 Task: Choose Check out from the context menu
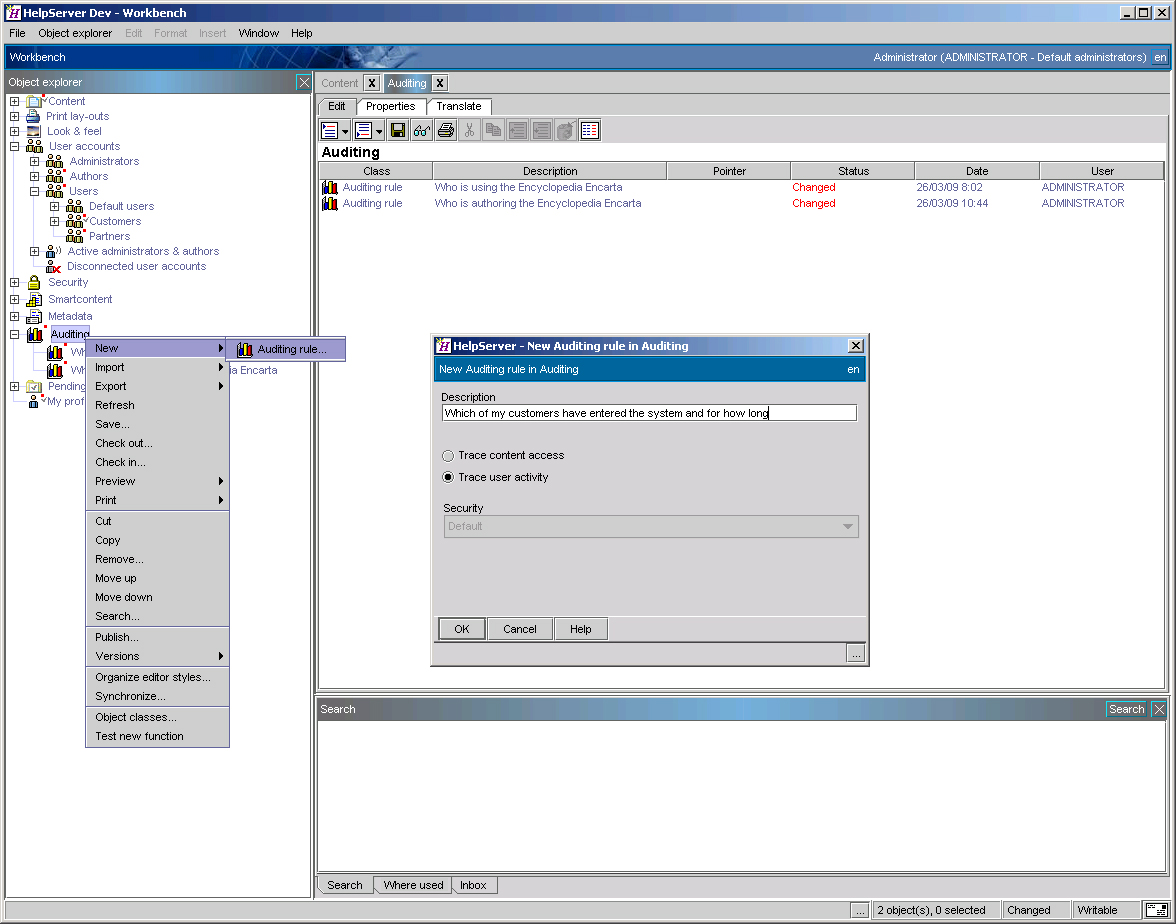tap(123, 443)
